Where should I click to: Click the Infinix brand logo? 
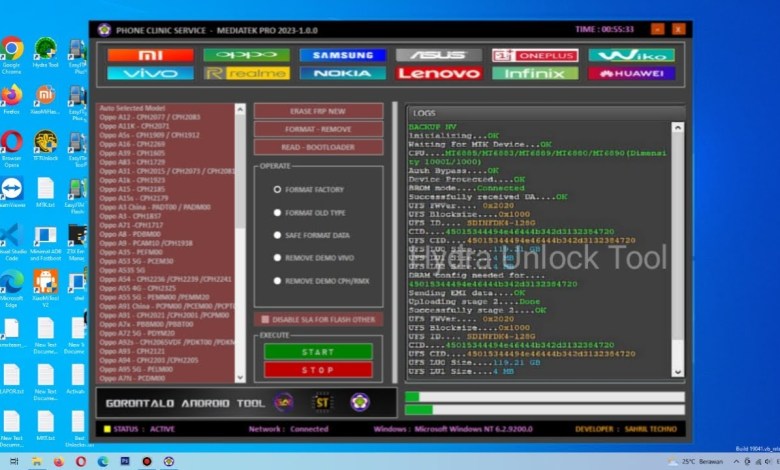click(x=534, y=73)
